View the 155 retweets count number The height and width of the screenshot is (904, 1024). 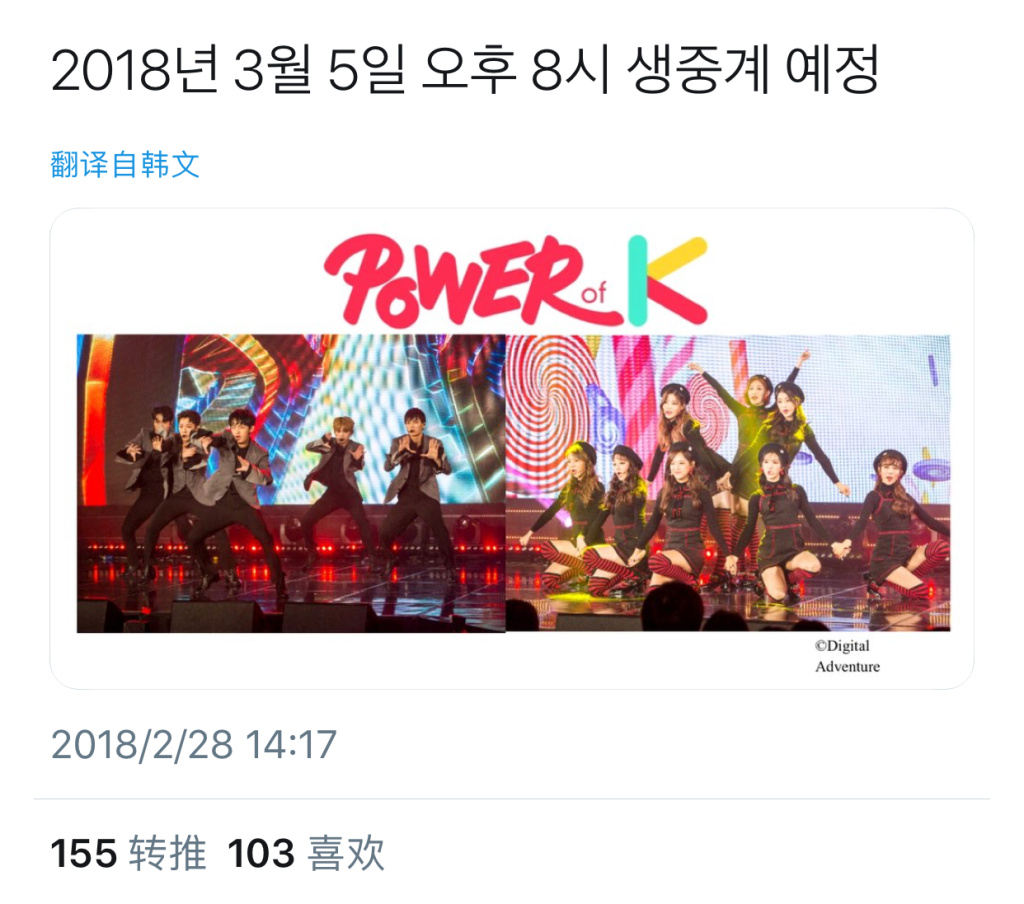(x=84, y=853)
